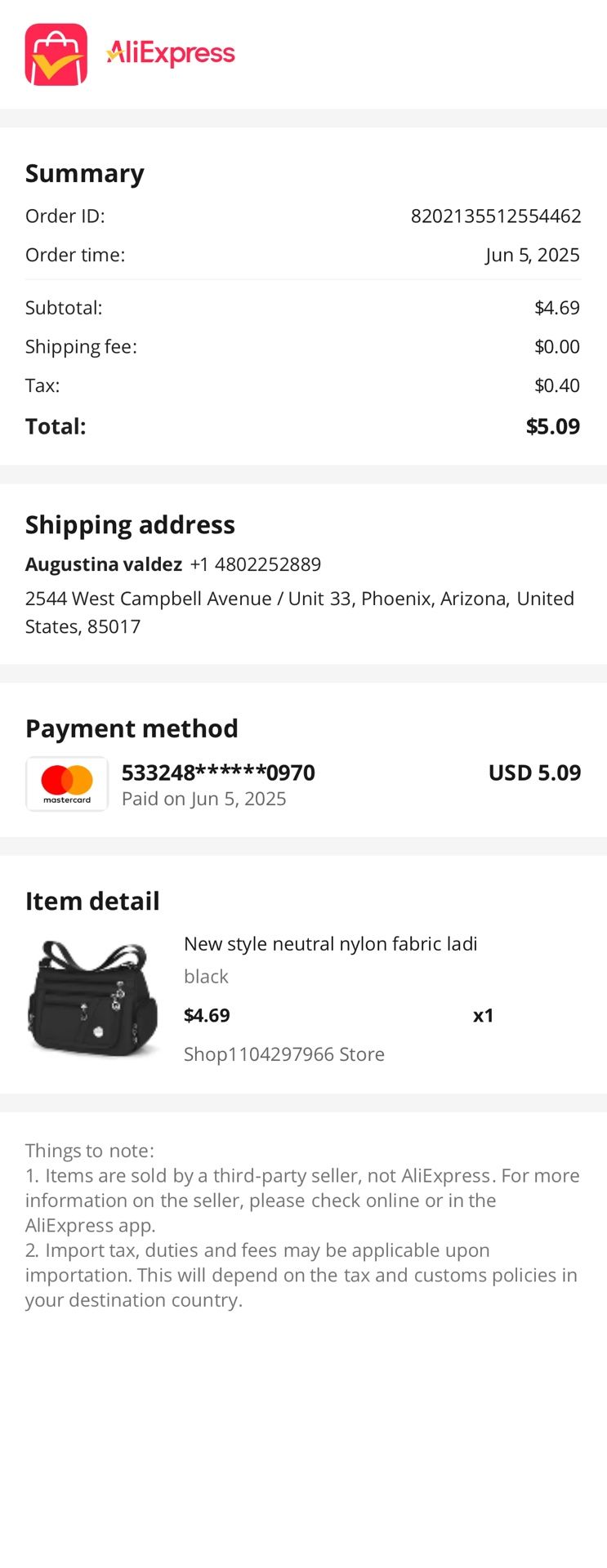The width and height of the screenshot is (607, 1568).
Task: Click the item quantity x1
Action: pos(484,1016)
